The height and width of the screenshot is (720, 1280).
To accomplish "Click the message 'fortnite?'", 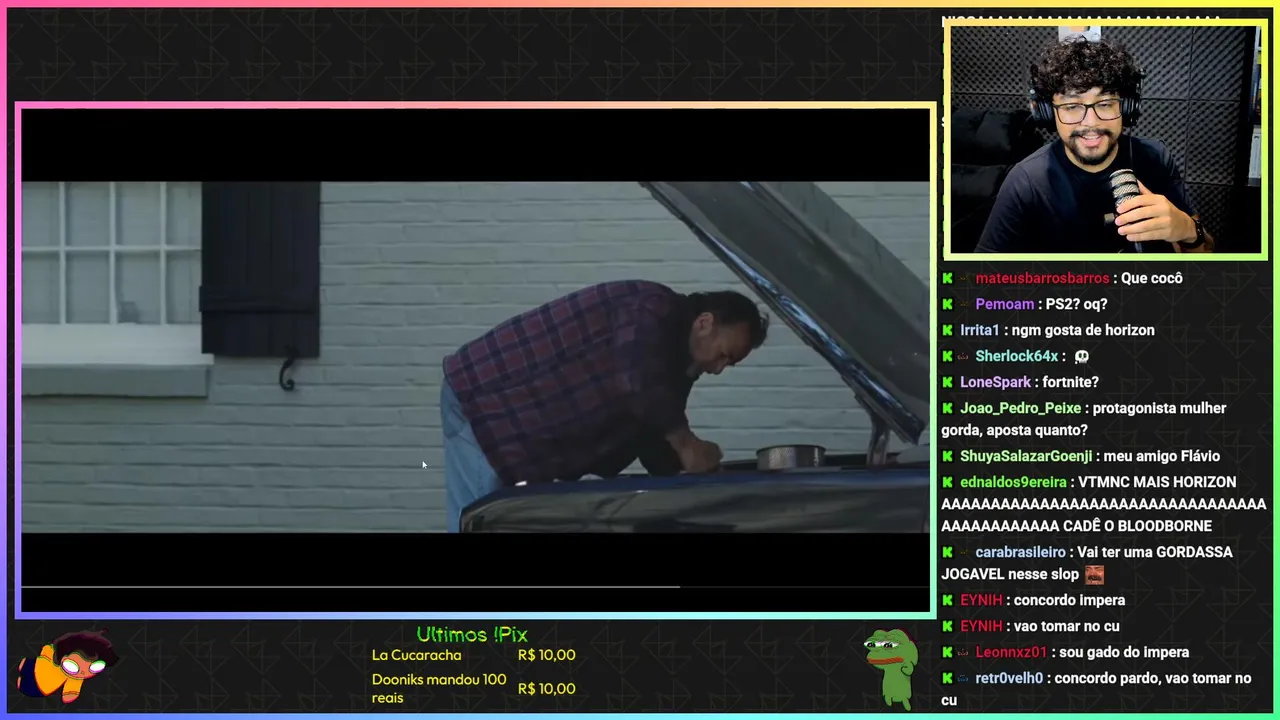I will click(x=1070, y=382).
